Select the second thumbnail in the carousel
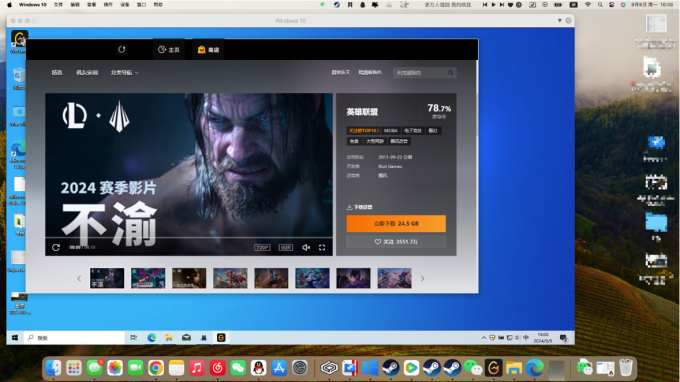This screenshot has width=680, height=382. pyautogui.click(x=148, y=278)
